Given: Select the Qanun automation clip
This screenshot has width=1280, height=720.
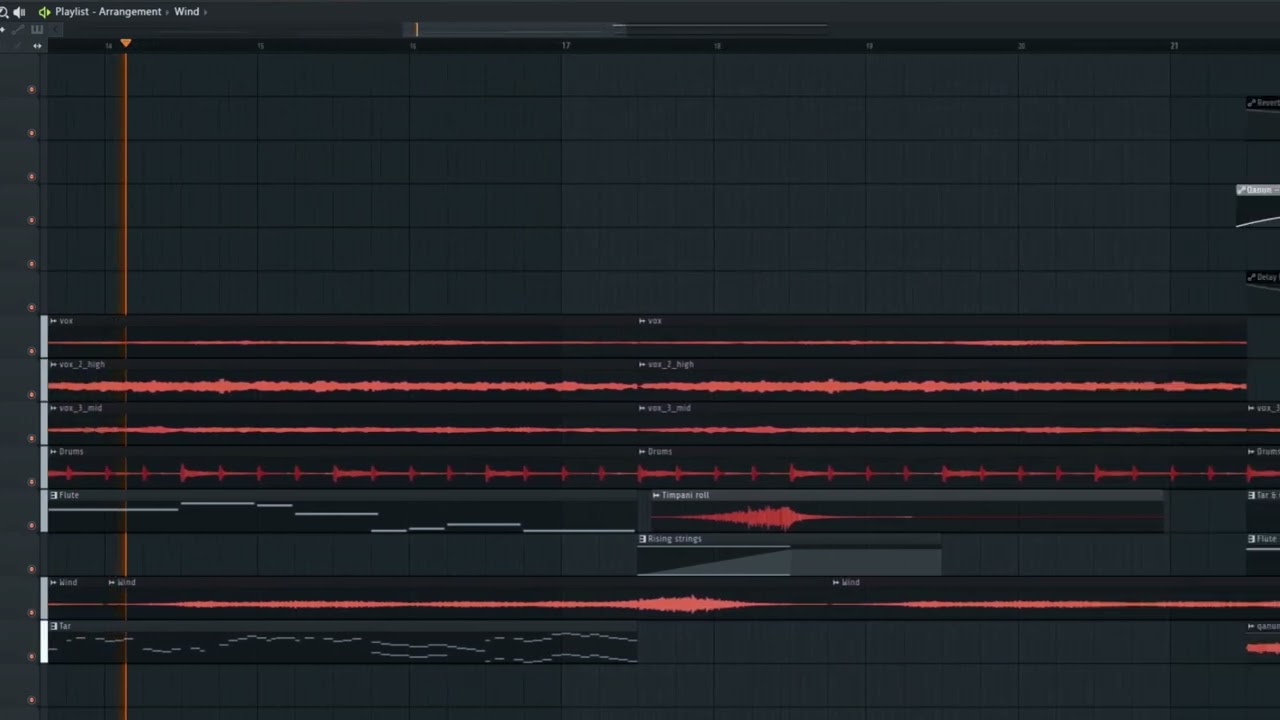Looking at the screenshot, I should pos(1258,206).
